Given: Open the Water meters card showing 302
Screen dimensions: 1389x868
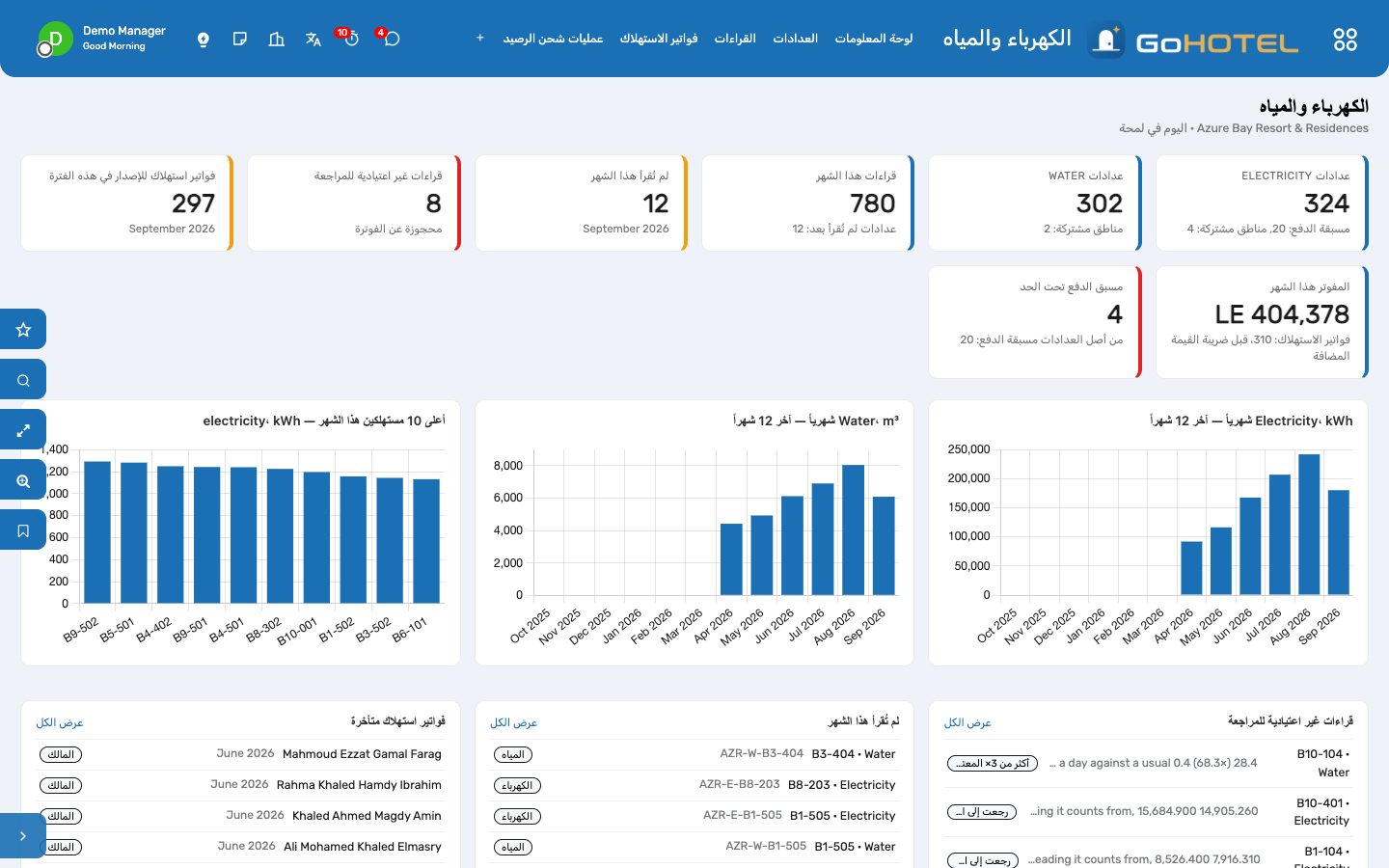Looking at the screenshot, I should click(1035, 203).
